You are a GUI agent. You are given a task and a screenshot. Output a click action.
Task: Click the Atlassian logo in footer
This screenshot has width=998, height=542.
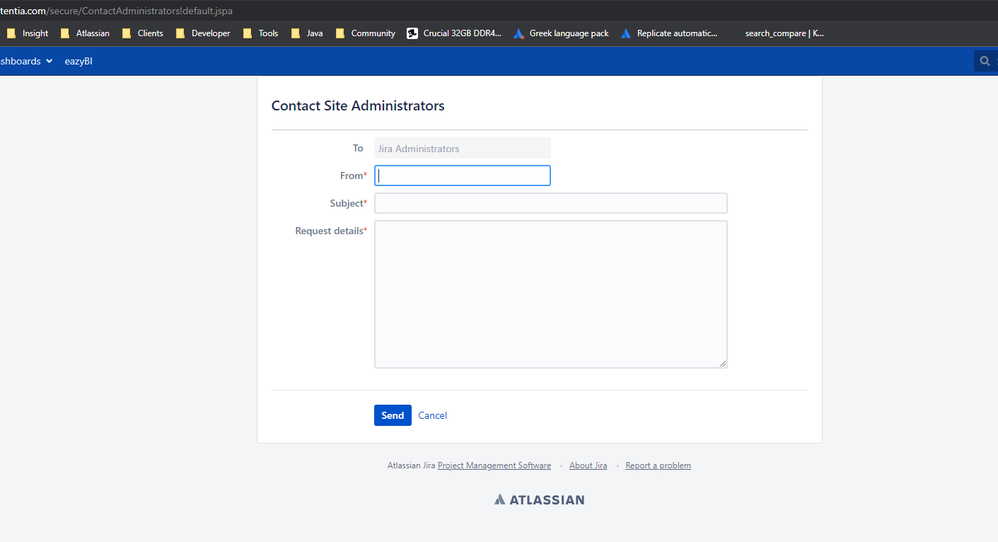(539, 499)
